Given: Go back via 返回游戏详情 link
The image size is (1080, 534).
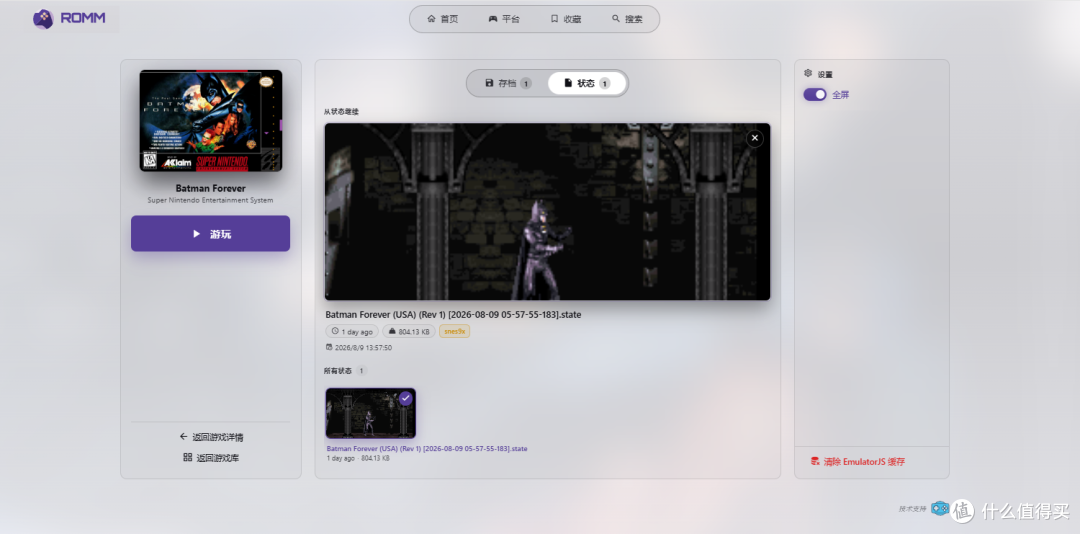Looking at the screenshot, I should click(x=211, y=437).
